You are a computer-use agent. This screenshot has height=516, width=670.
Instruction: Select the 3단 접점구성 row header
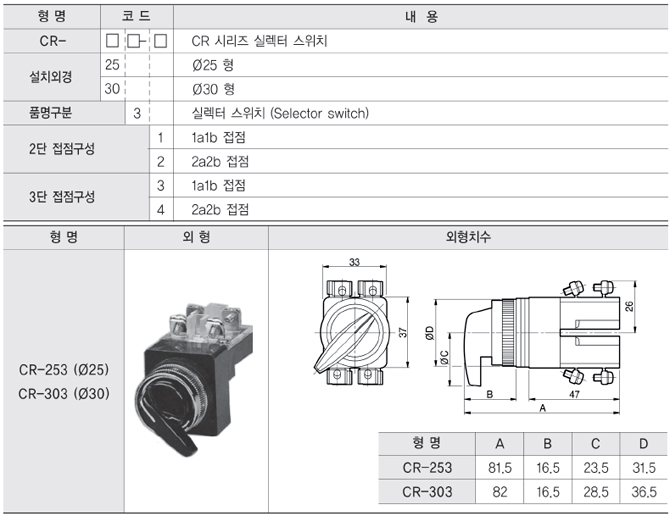coord(62,197)
